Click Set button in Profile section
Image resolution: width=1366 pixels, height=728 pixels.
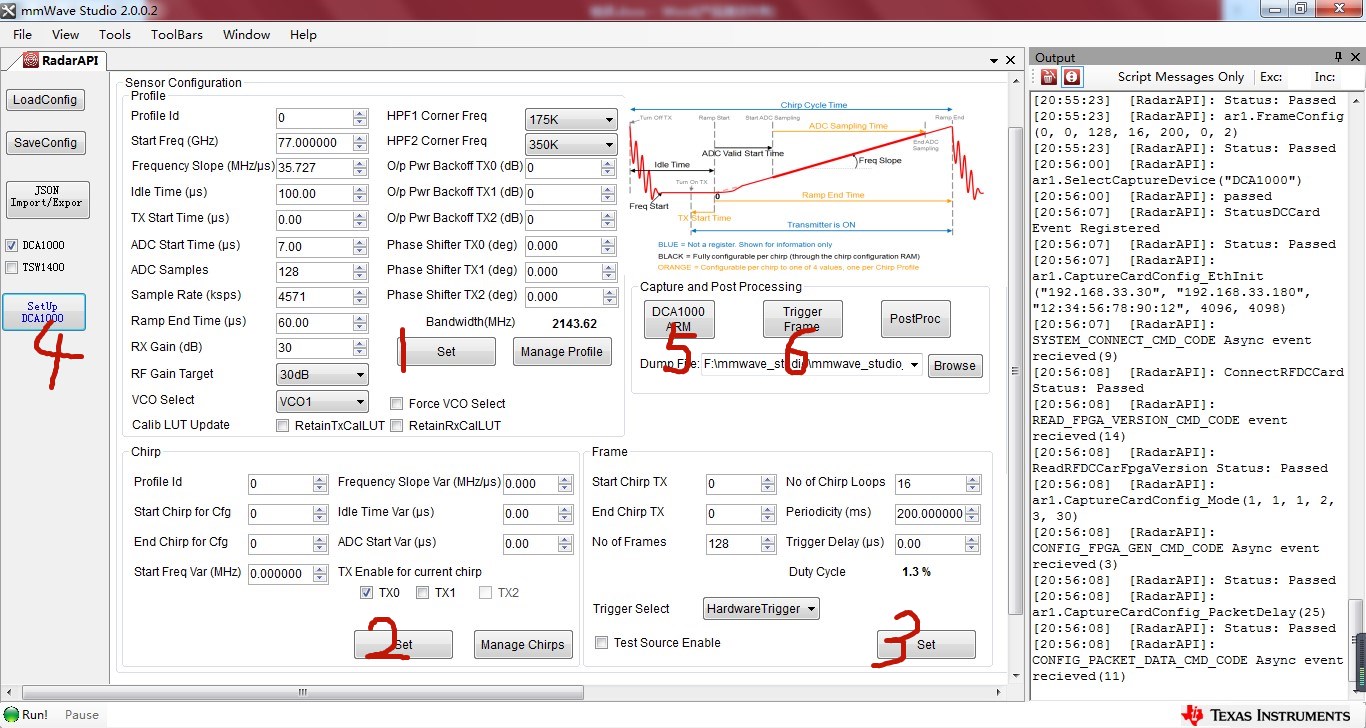pyautogui.click(x=446, y=352)
